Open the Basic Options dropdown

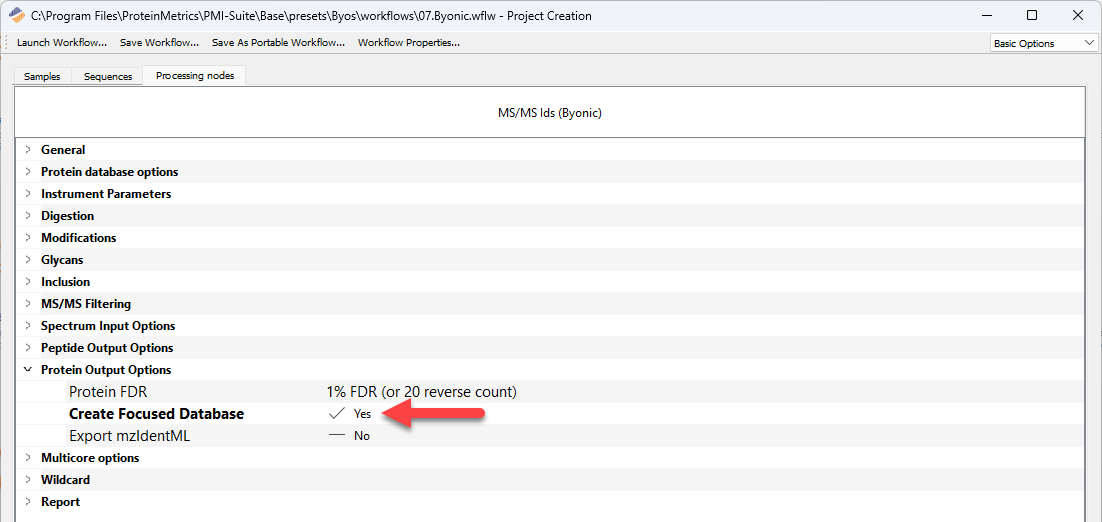point(1042,43)
